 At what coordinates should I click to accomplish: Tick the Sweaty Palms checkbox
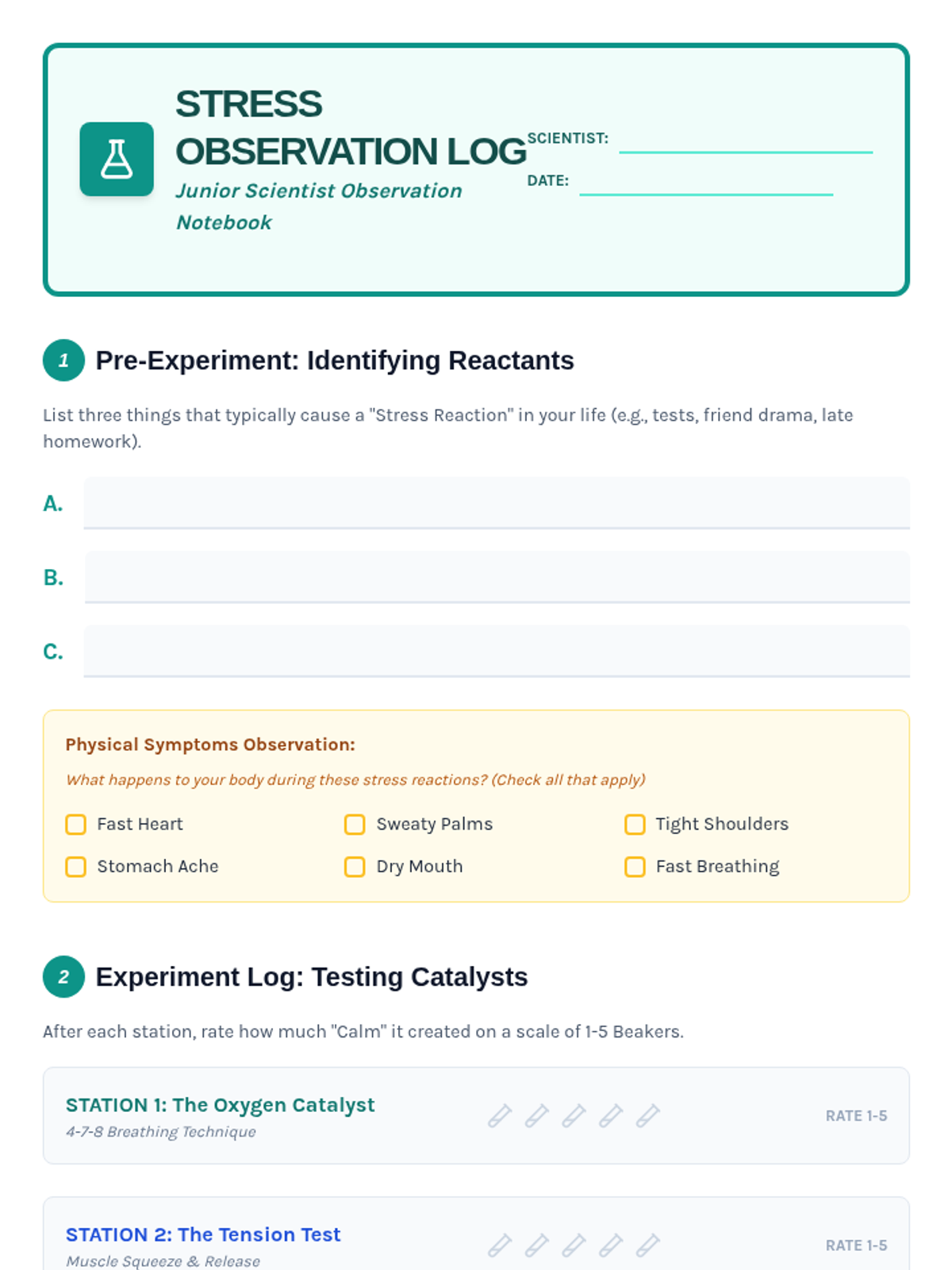pyautogui.click(x=355, y=825)
